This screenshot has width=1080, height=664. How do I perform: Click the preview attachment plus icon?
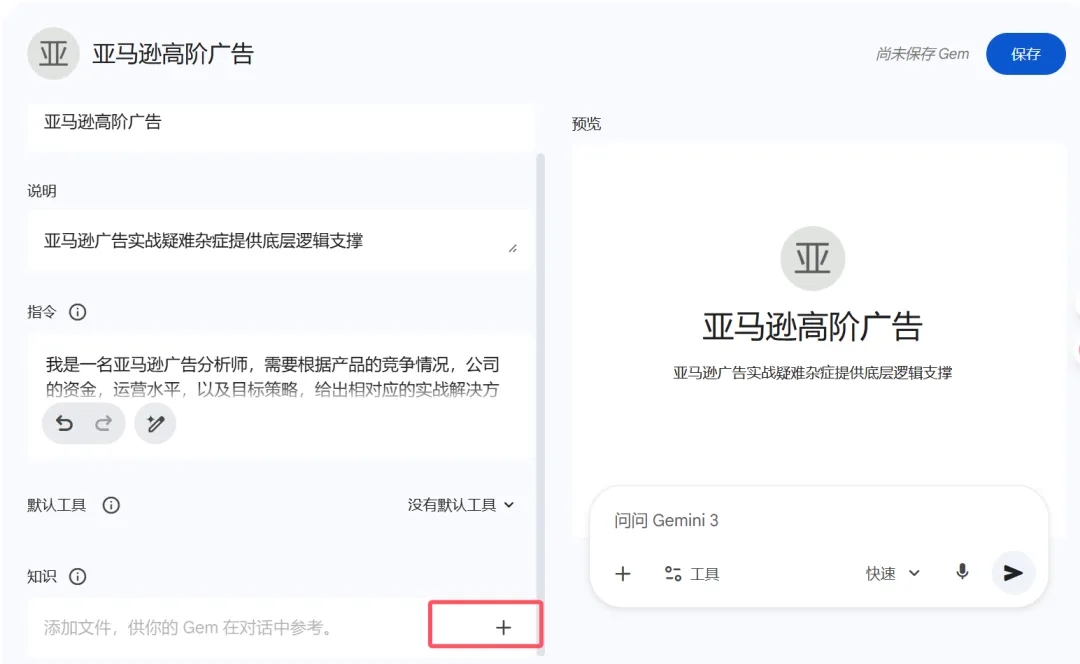[623, 574]
